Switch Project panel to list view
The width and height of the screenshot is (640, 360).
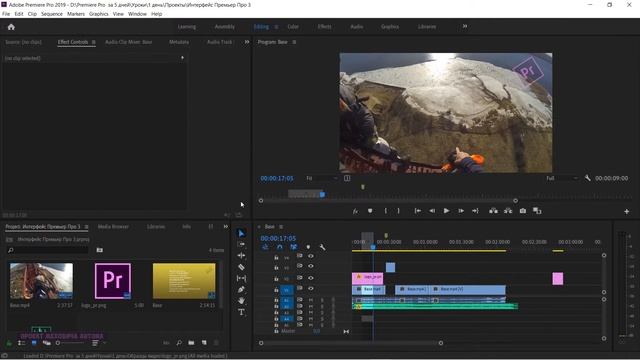(22, 343)
